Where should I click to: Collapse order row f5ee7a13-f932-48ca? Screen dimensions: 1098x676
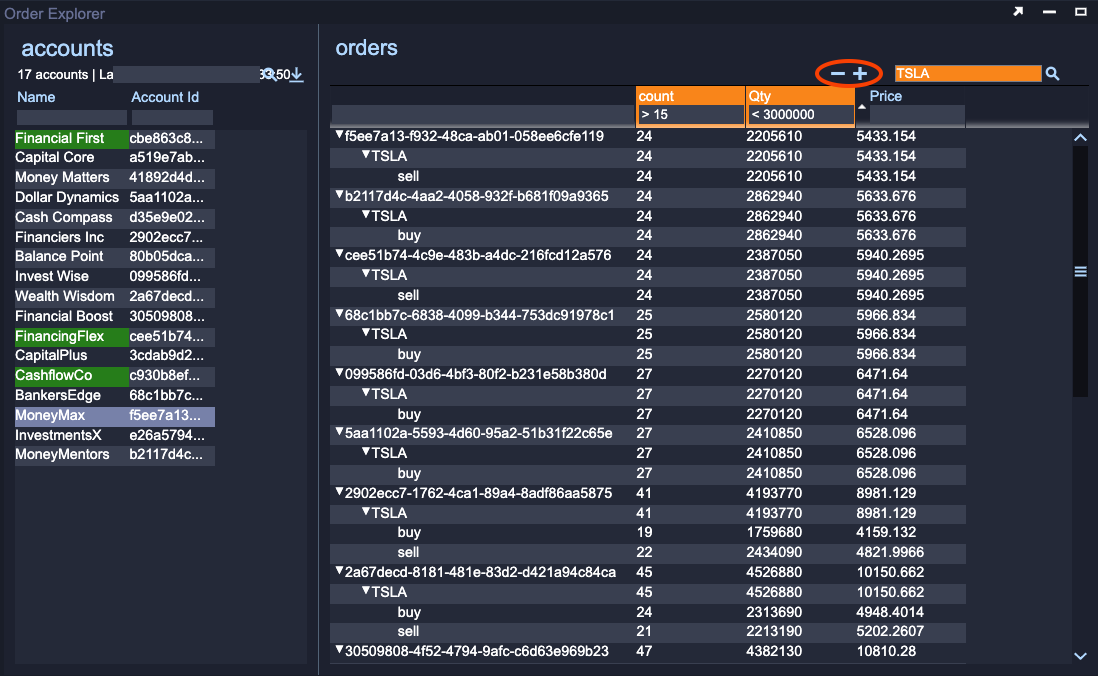point(339,136)
